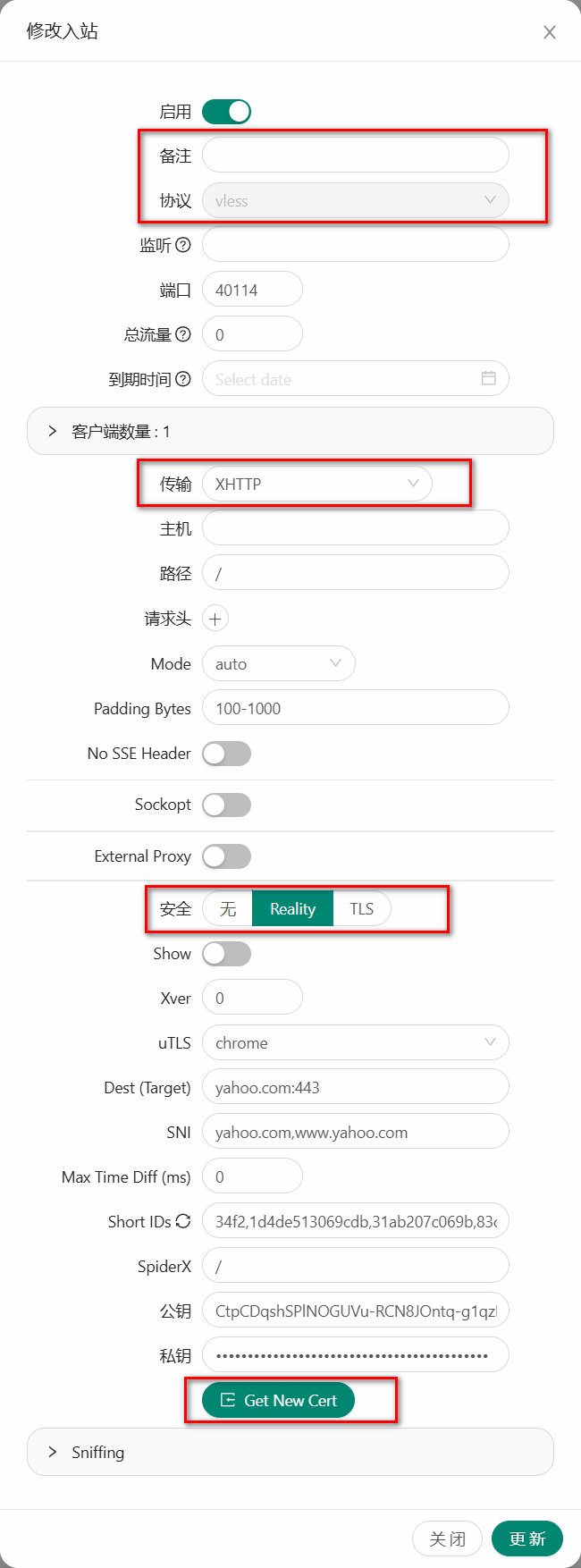Open the 传输 XHTTP dropdown
Screen dimensions: 581x1568
click(317, 484)
